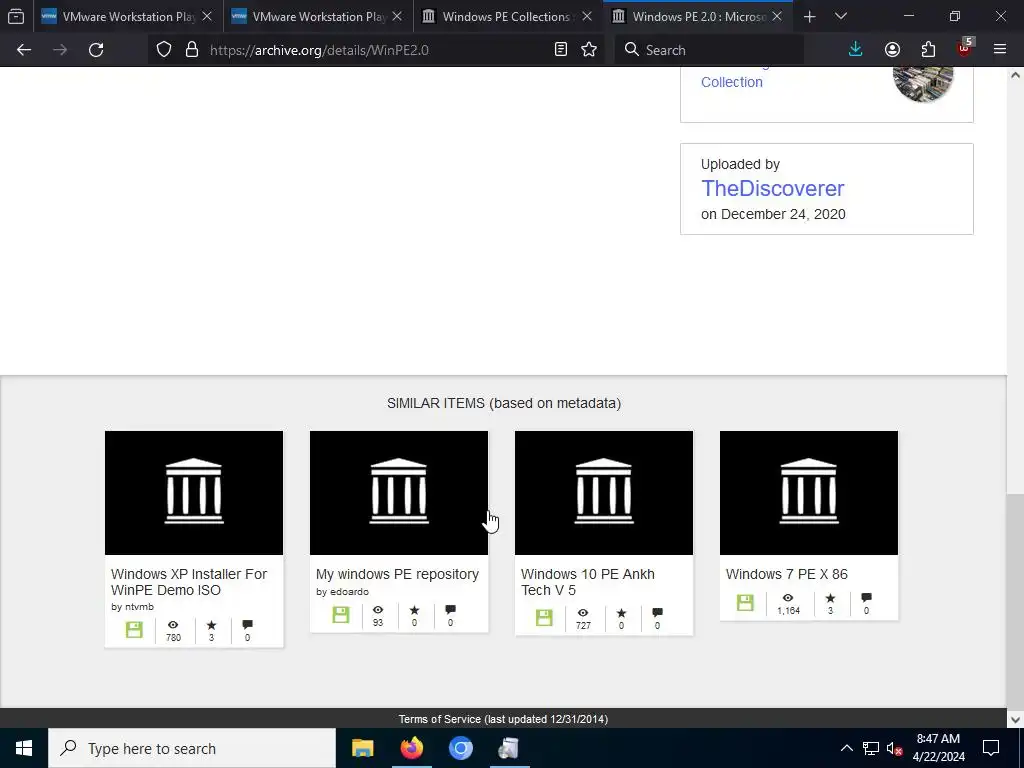Click Type here to search taskbar box
1024x768 pixels.
[x=192, y=748]
